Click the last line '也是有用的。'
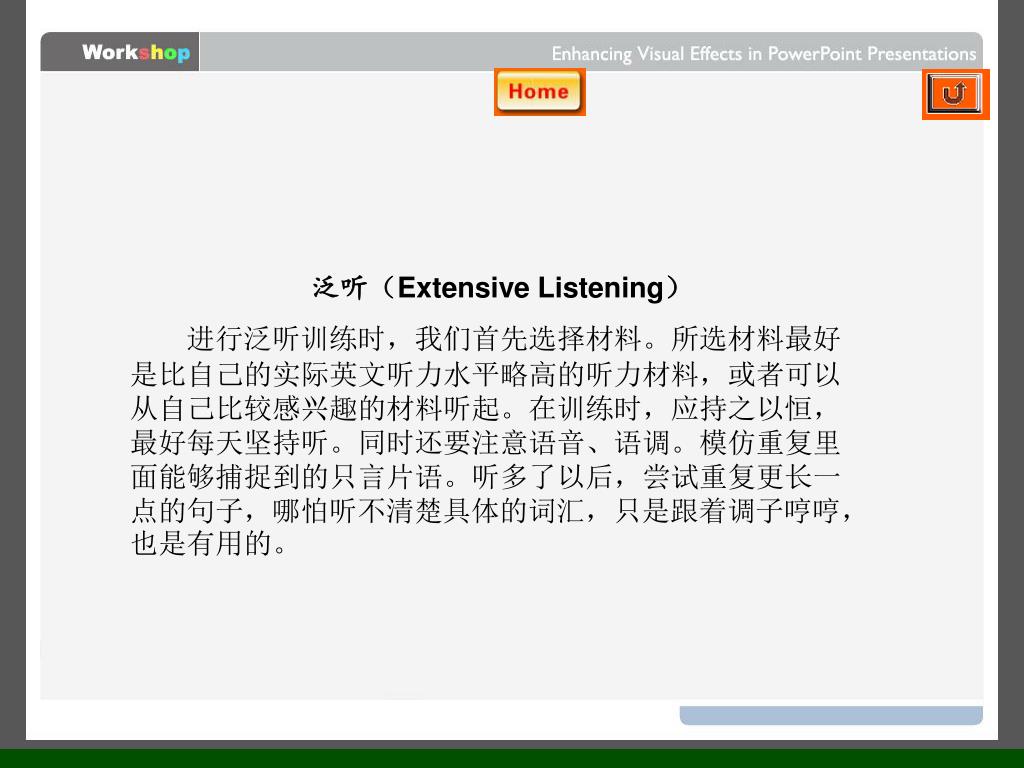Screen dimensions: 1024x768 pyautogui.click(x=209, y=543)
